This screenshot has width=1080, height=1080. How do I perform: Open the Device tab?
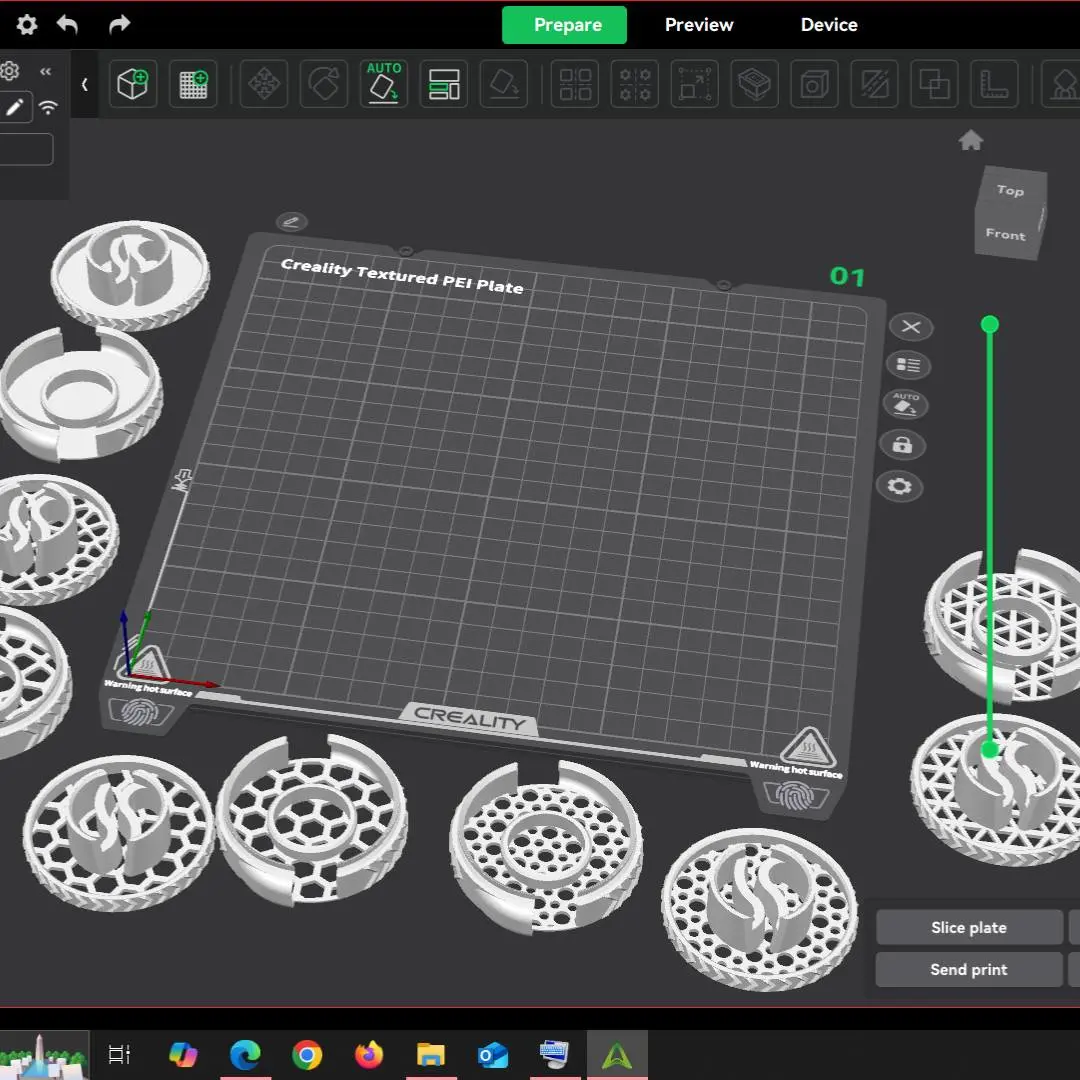pyautogui.click(x=829, y=25)
